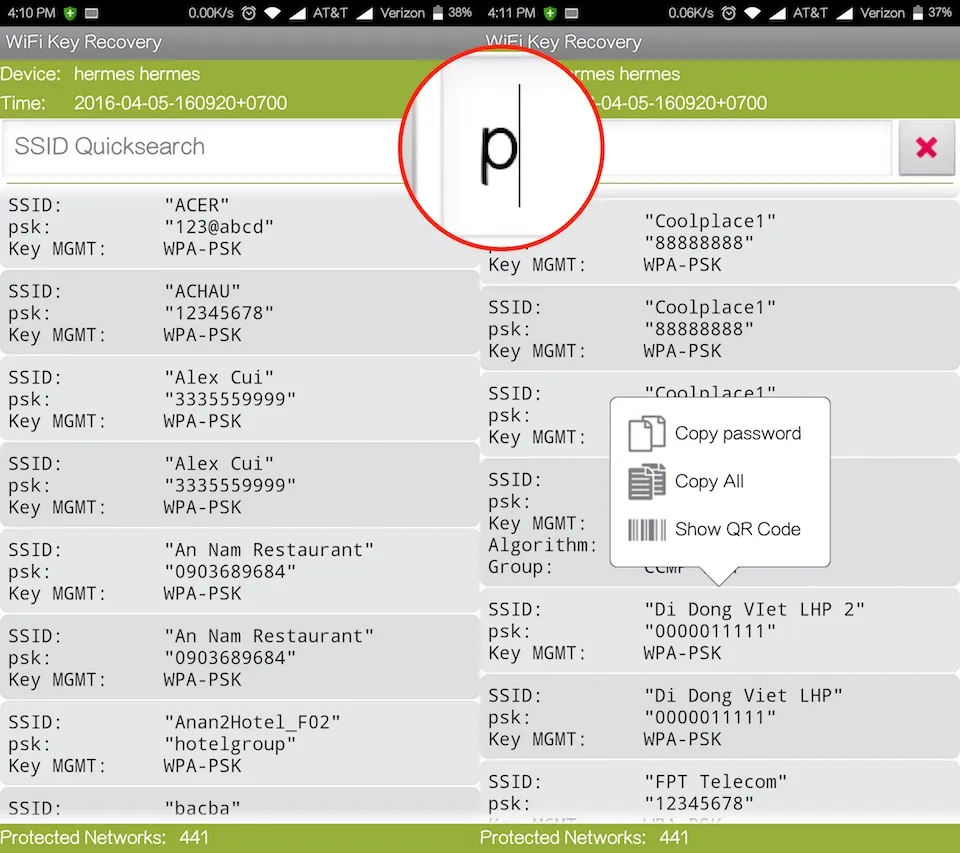Select Copy password from the context menu
960x853 pixels.
coord(737,434)
